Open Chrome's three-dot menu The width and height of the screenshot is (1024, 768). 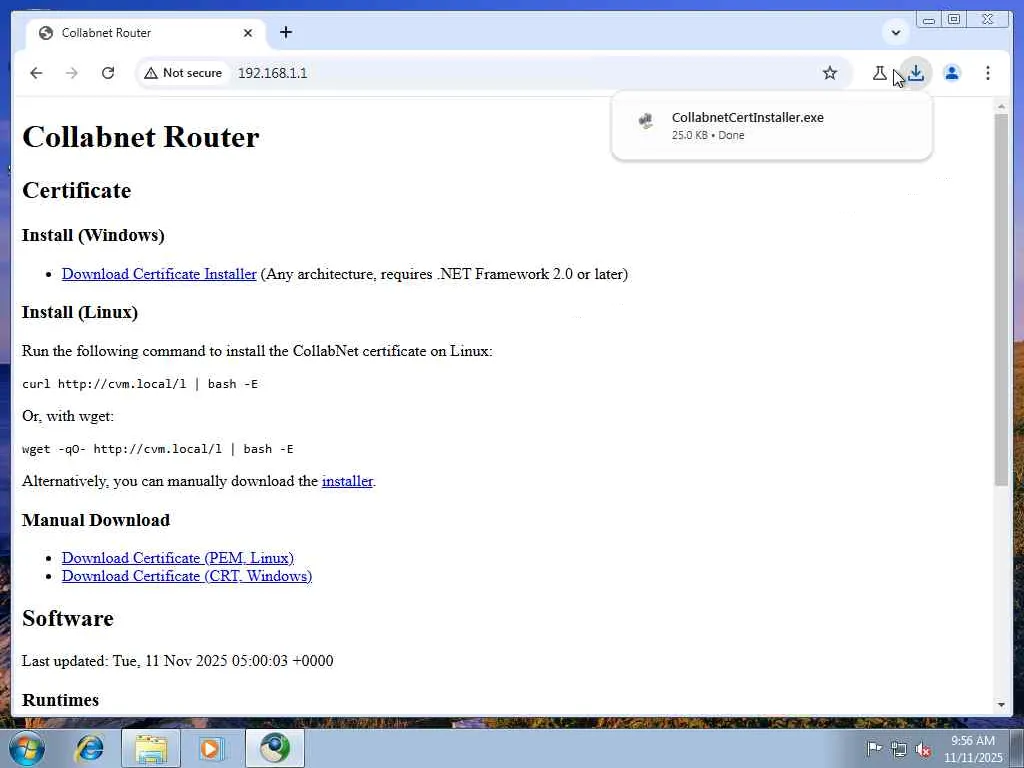[x=987, y=73]
